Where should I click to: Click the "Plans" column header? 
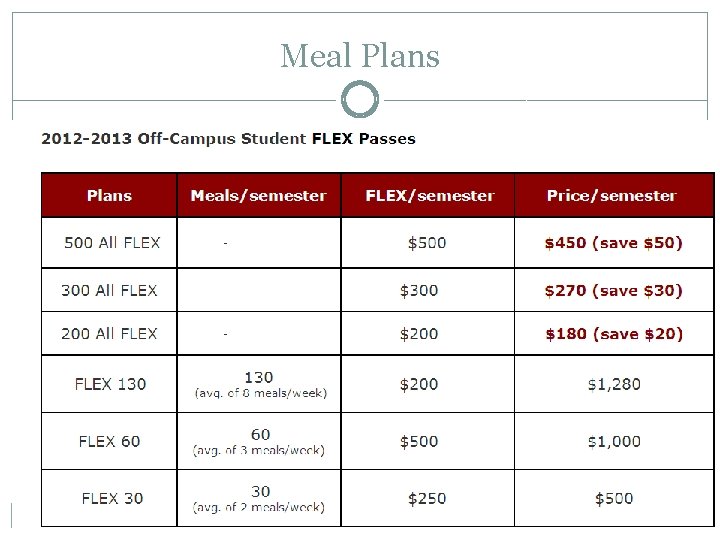[109, 196]
